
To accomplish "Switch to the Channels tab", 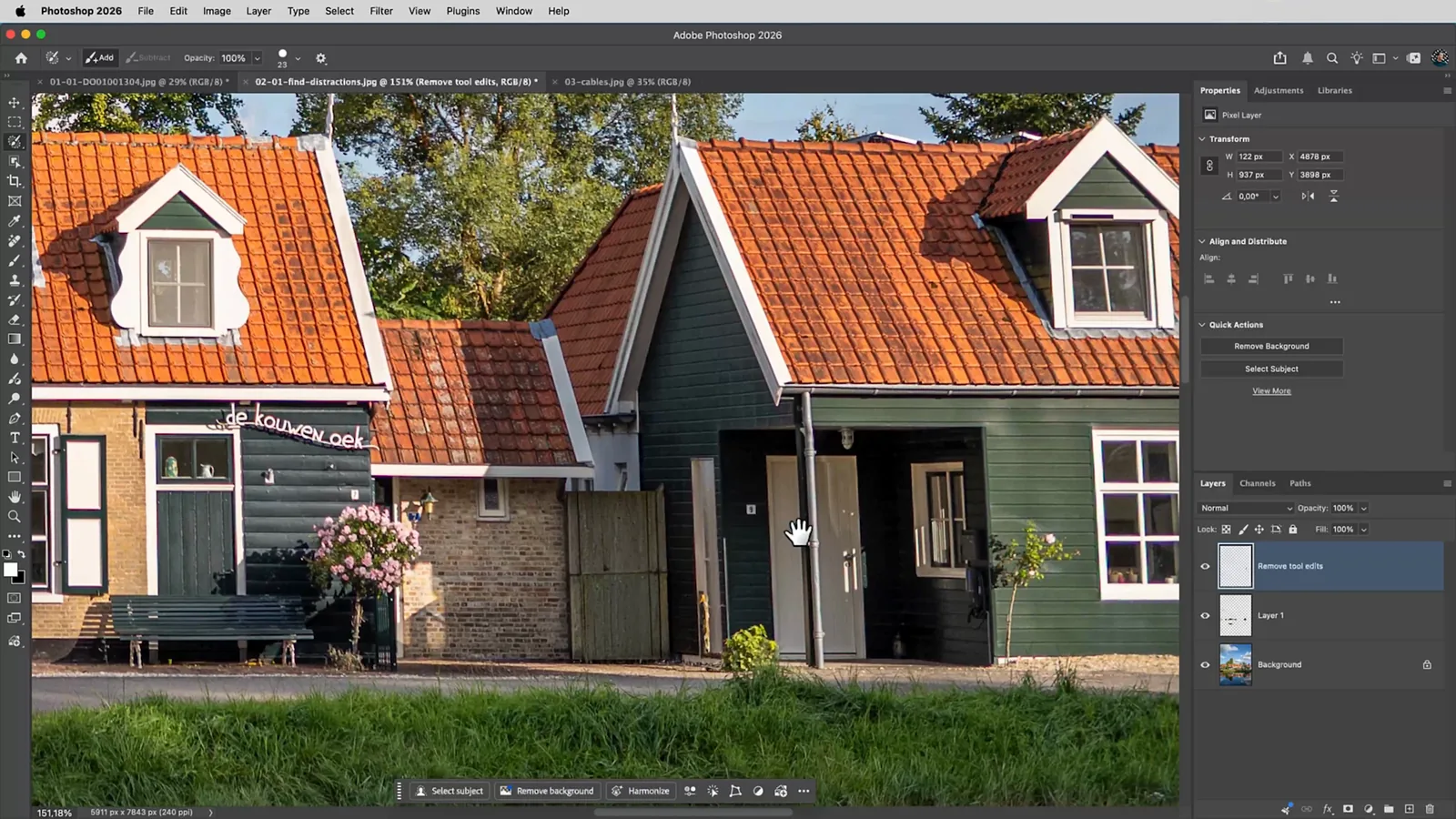I will pos(1258,484).
